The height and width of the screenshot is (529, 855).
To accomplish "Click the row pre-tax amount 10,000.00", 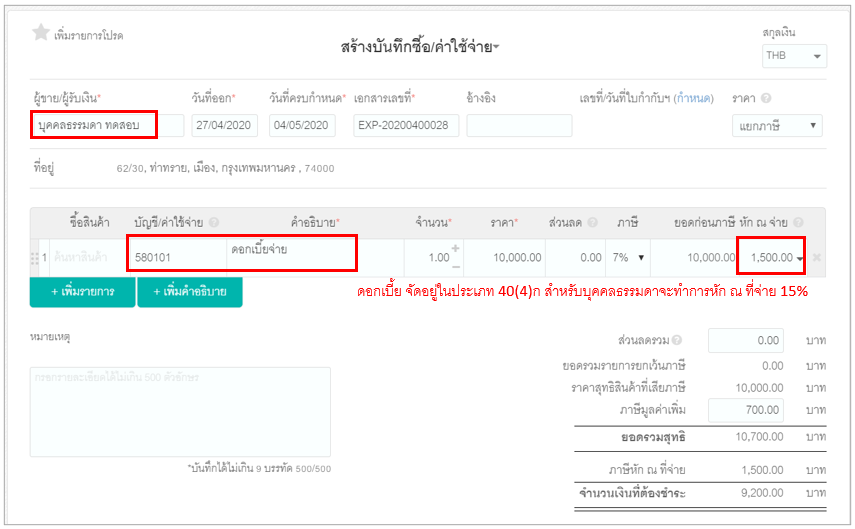I will pyautogui.click(x=711, y=257).
